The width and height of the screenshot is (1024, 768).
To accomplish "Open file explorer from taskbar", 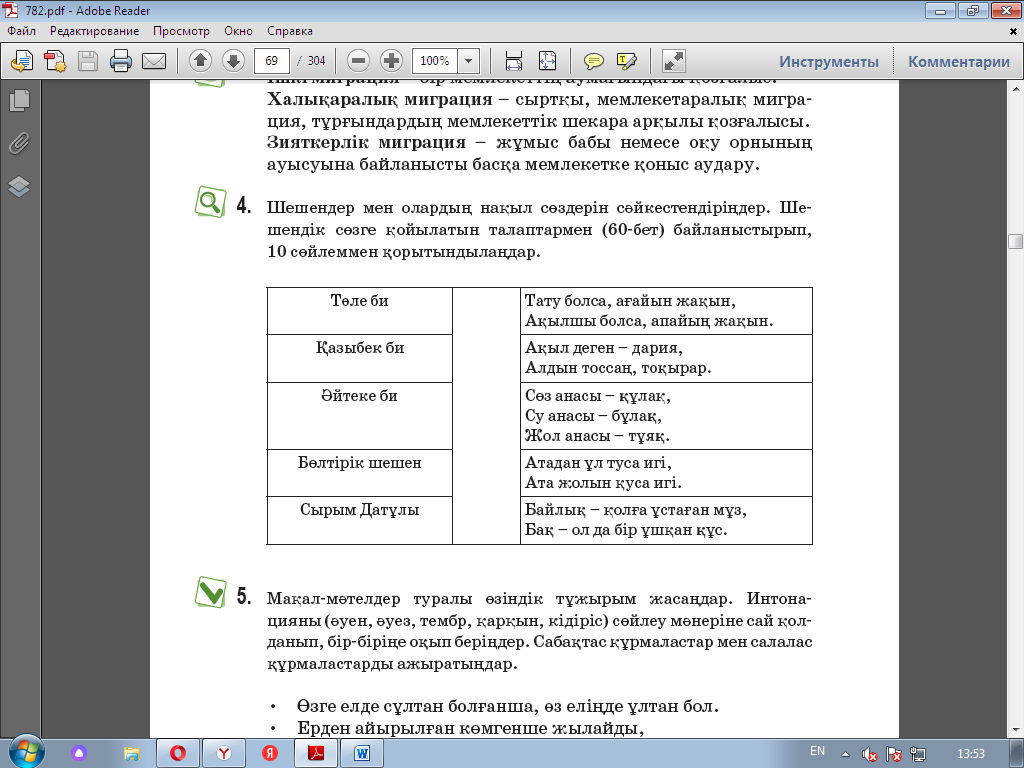I will pyautogui.click(x=131, y=754).
